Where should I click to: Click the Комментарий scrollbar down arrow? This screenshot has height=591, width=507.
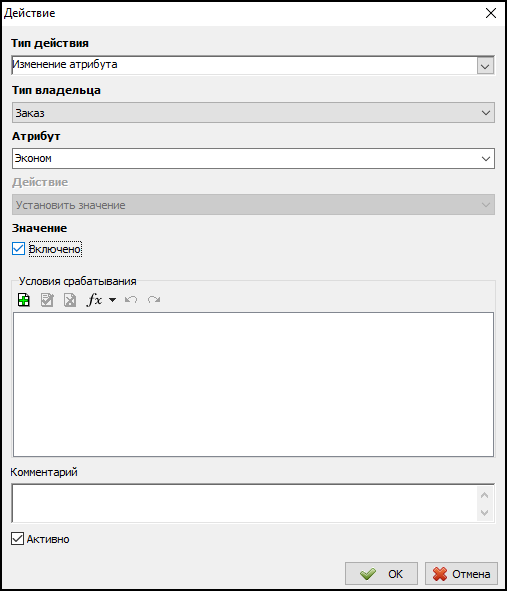click(485, 513)
